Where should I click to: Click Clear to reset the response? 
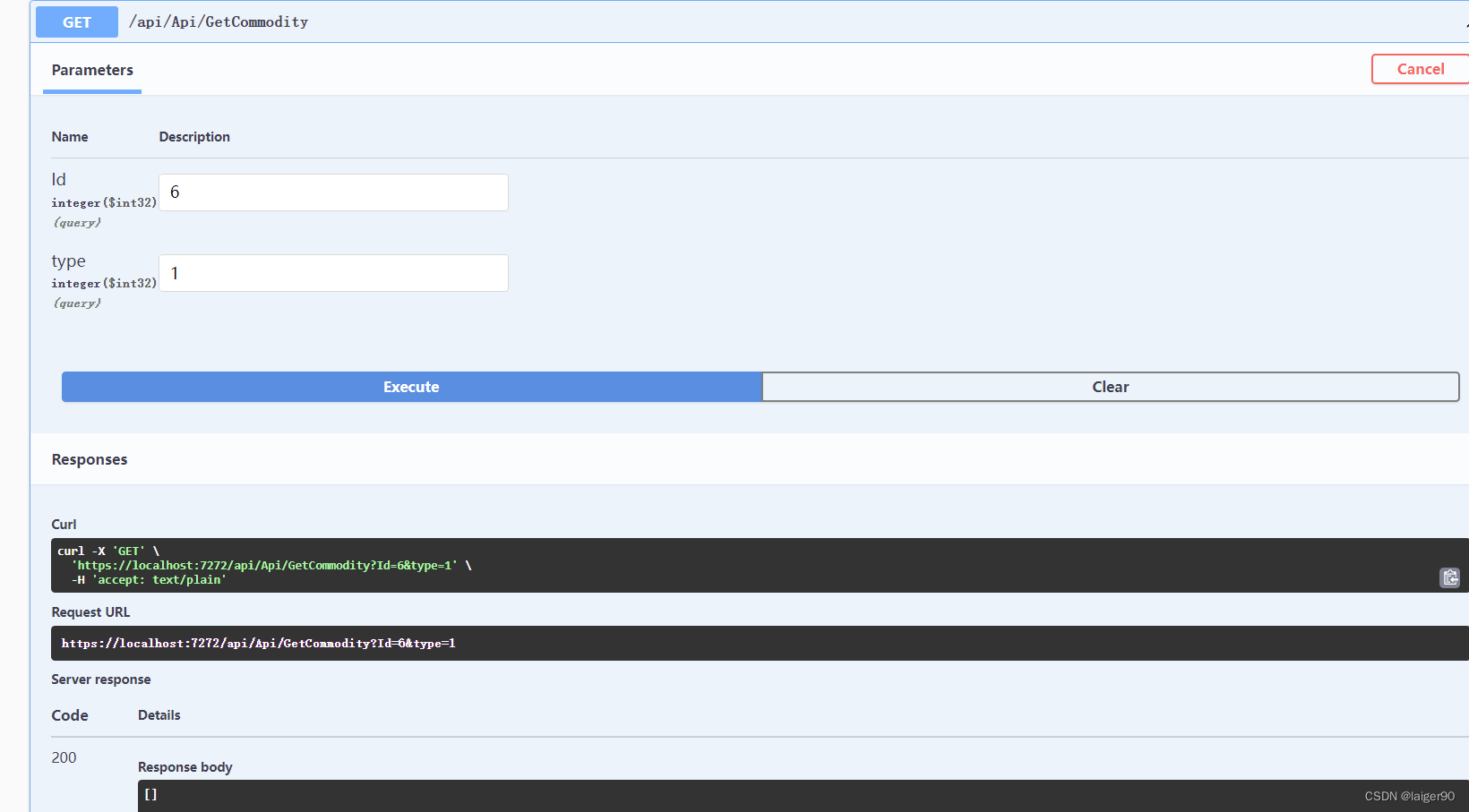[1110, 387]
